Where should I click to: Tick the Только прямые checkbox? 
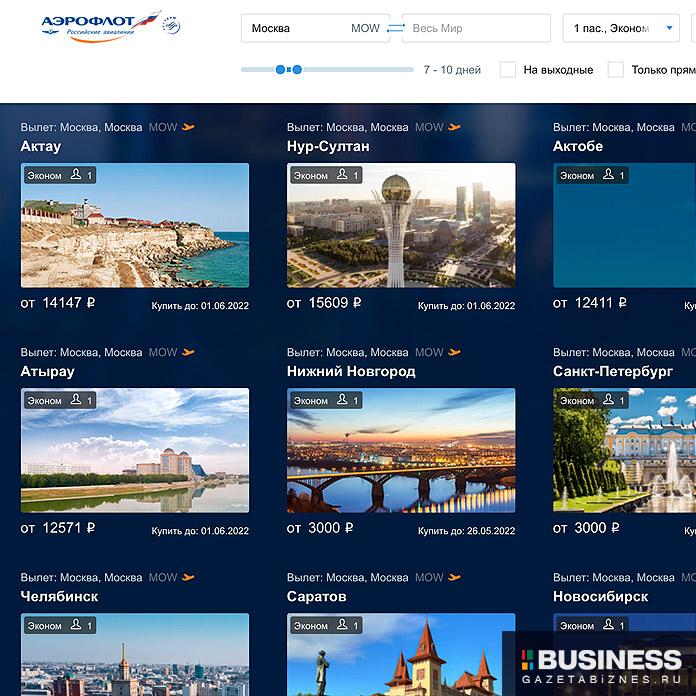[x=616, y=70]
